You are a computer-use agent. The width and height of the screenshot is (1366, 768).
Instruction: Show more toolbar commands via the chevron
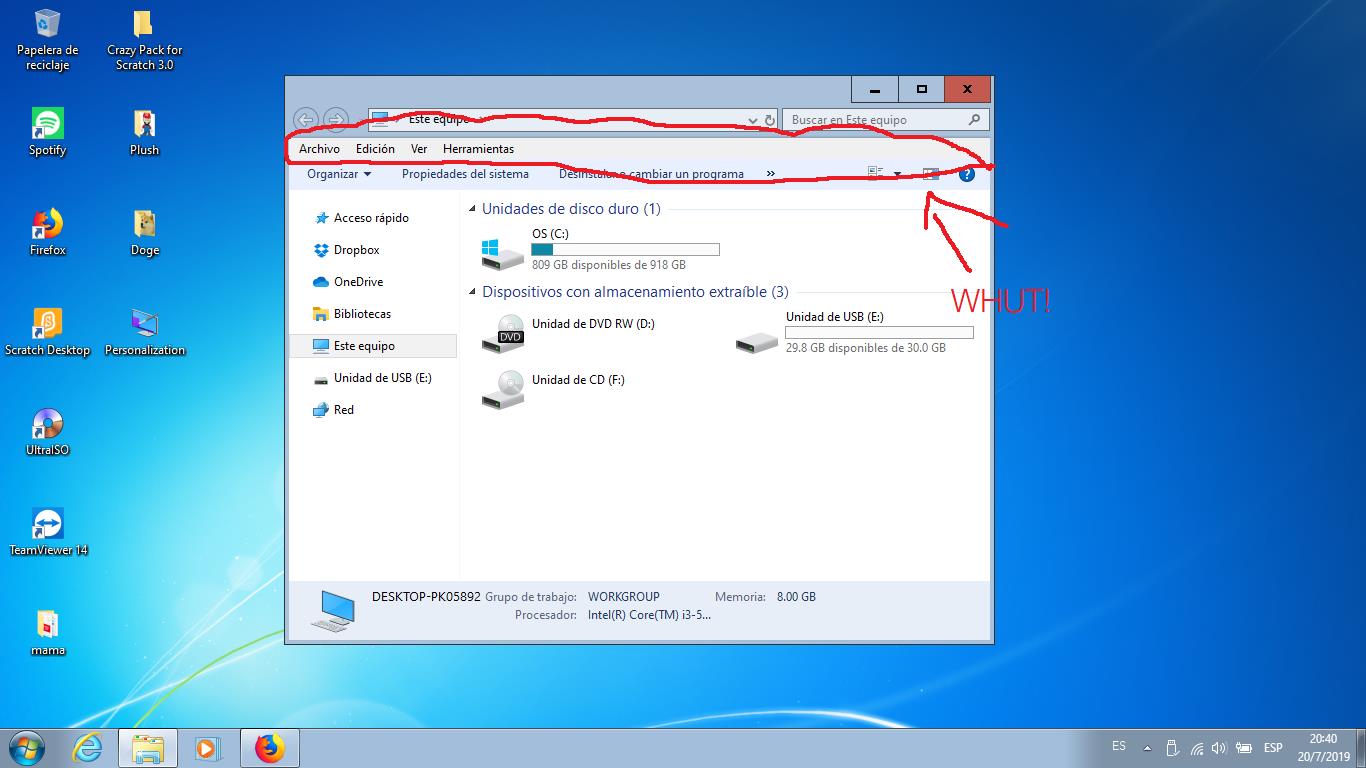[771, 174]
